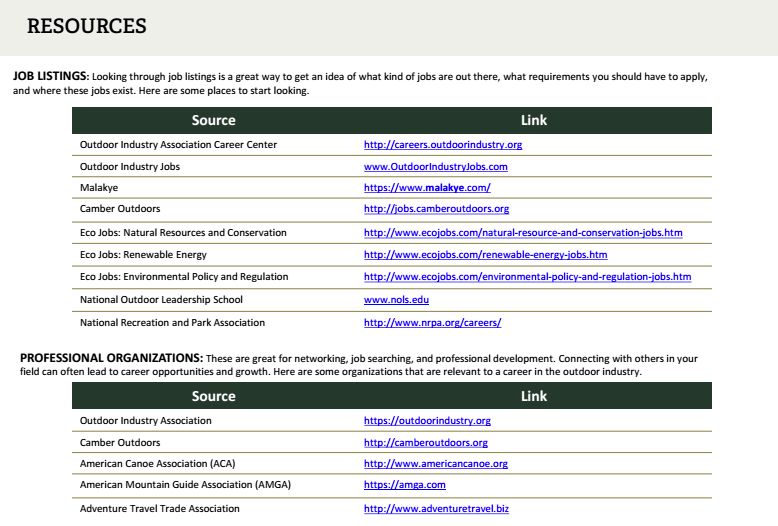Click 'National Recreation and Park Association' cell

click(x=172, y=323)
